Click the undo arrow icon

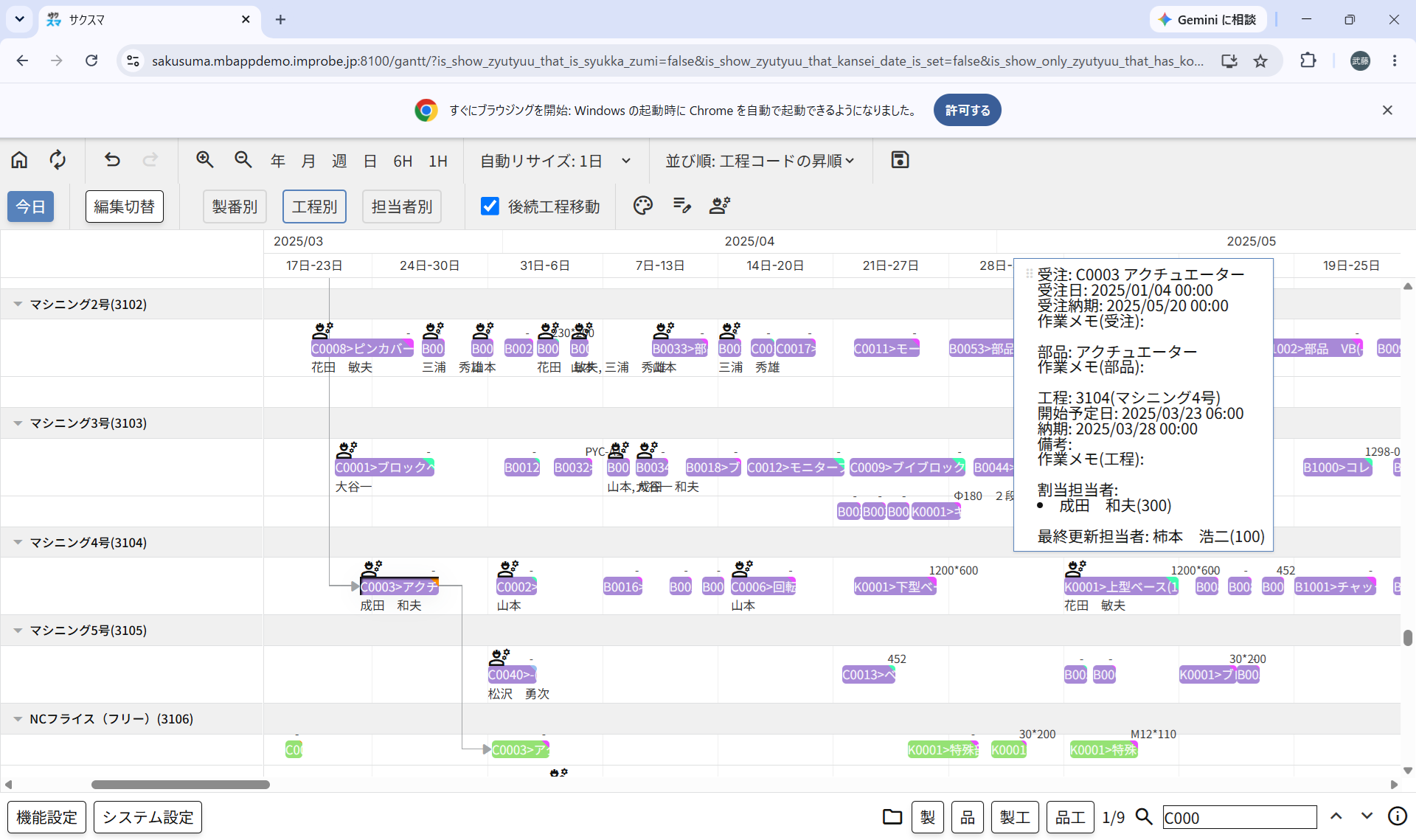[112, 160]
